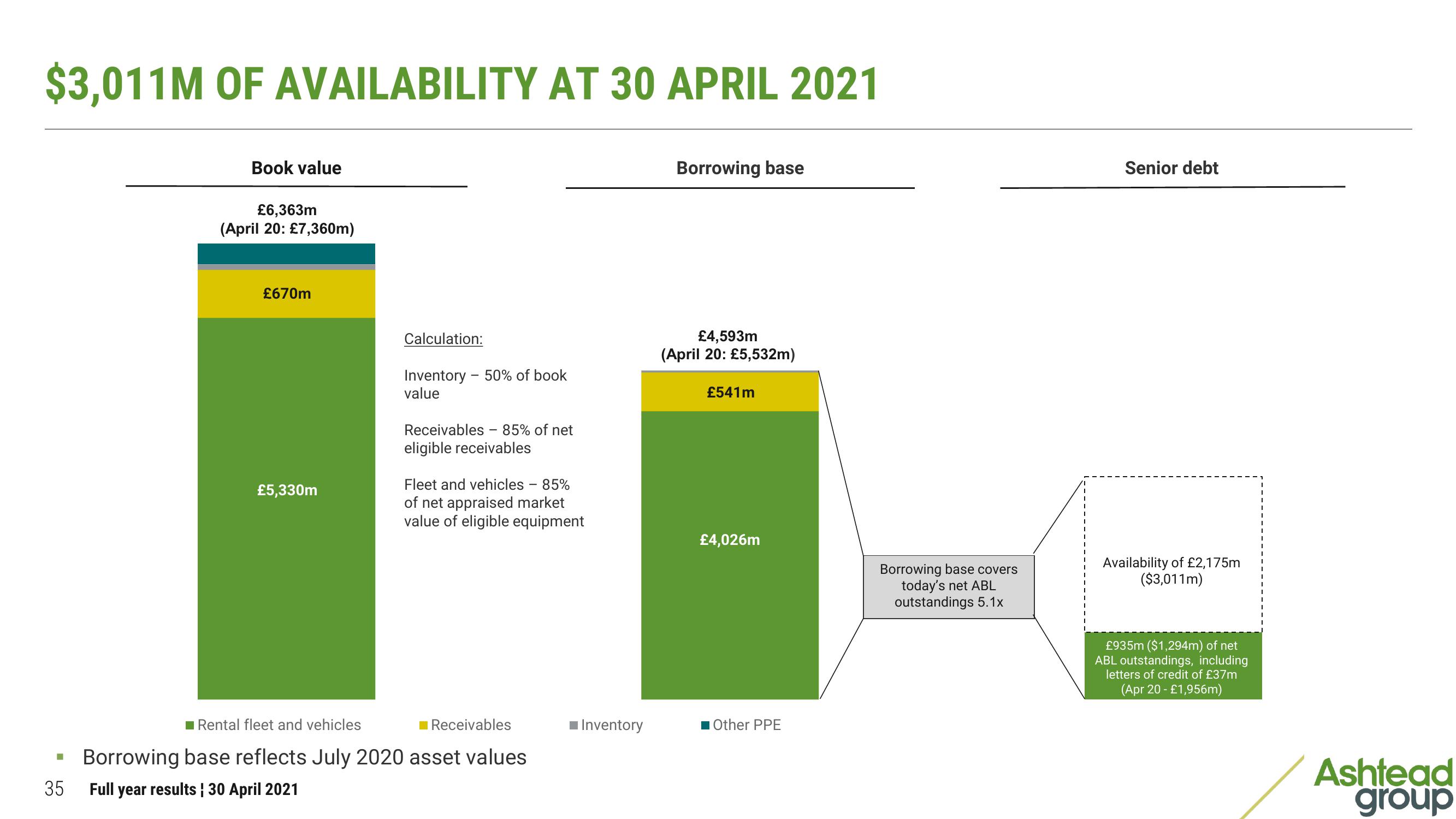This screenshot has width=1456, height=819.
Task: Click the '£670m' receivables bar segment
Action: coord(287,294)
